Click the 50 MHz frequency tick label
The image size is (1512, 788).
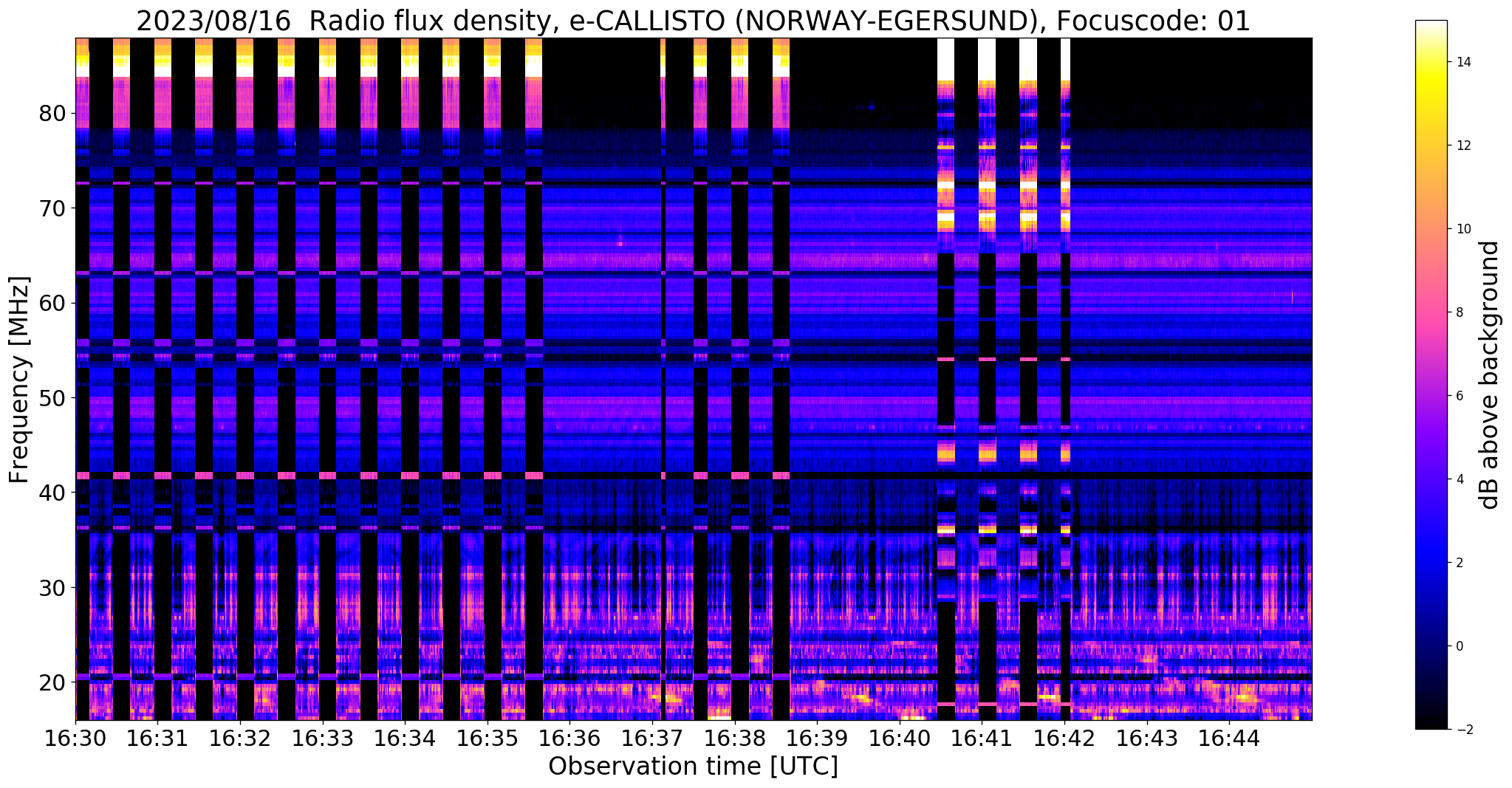pos(53,397)
